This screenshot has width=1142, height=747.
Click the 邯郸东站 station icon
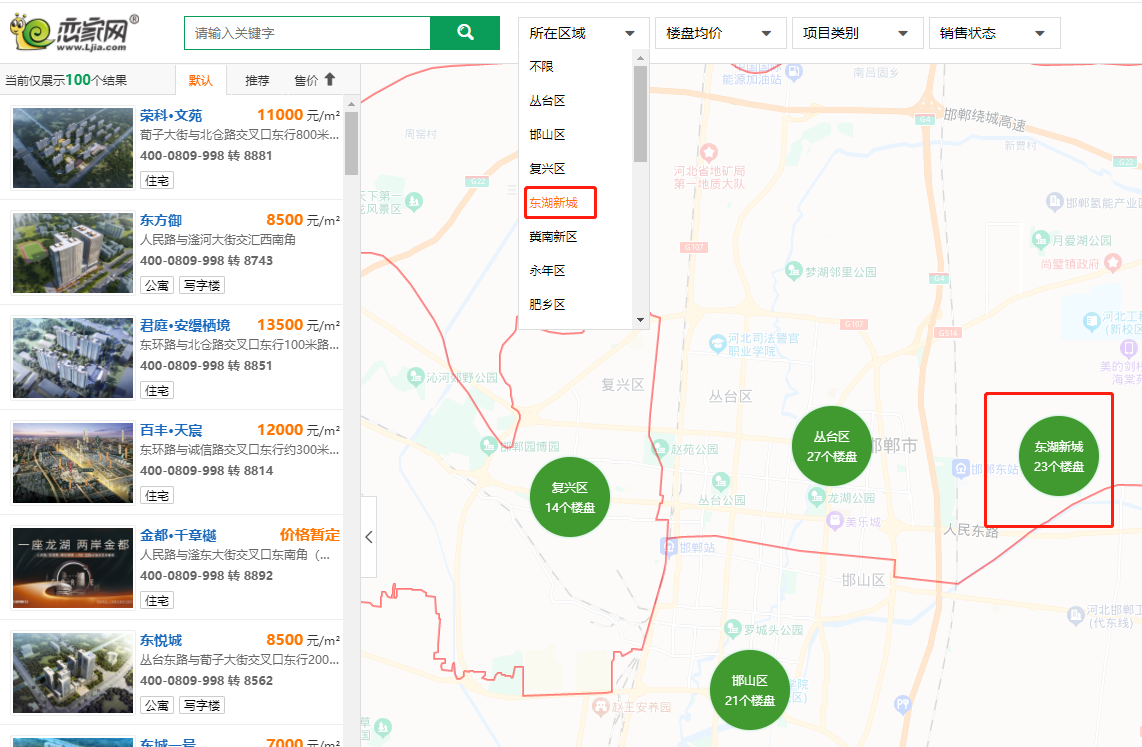click(961, 469)
